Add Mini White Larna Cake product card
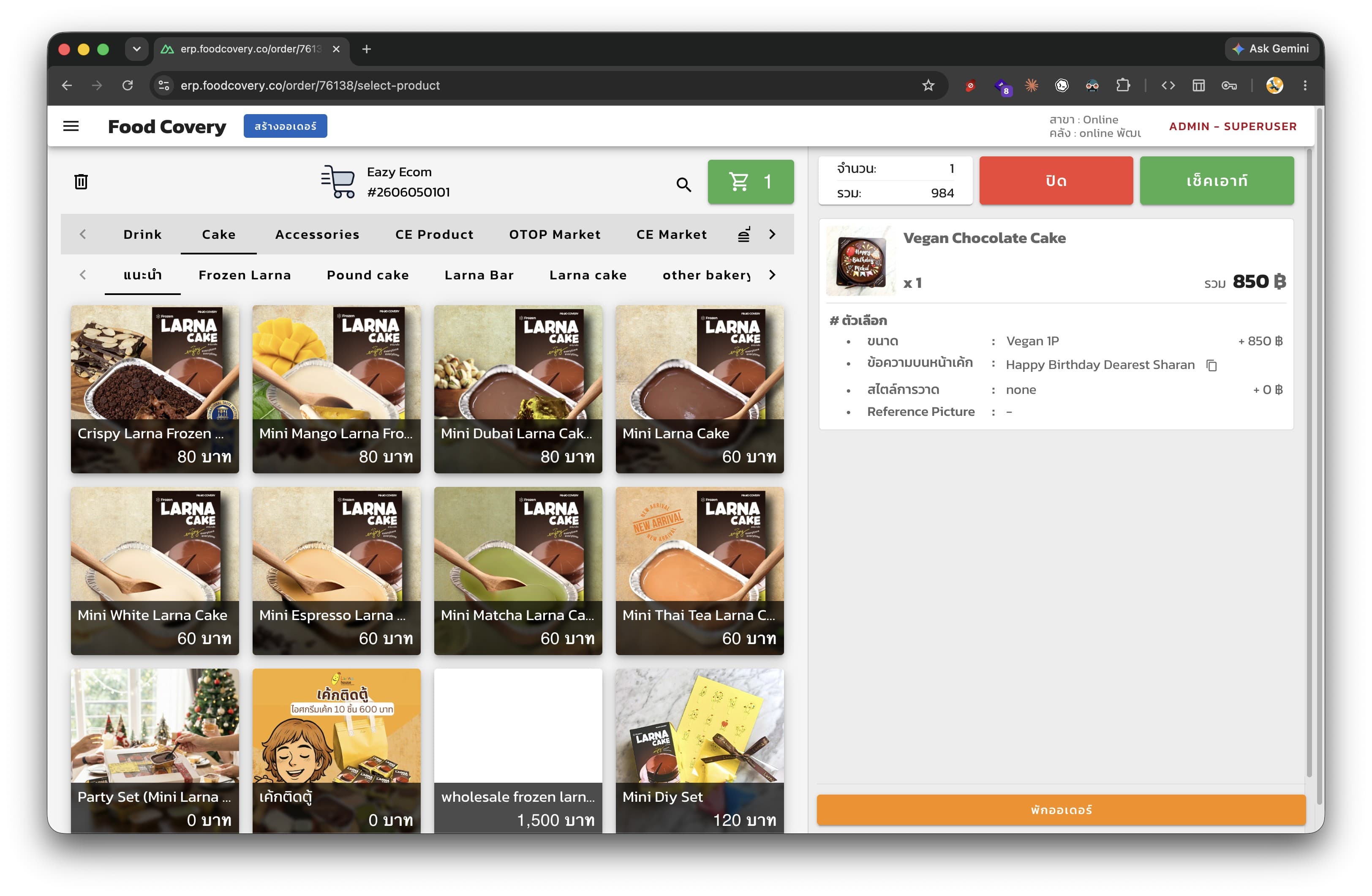 click(155, 571)
